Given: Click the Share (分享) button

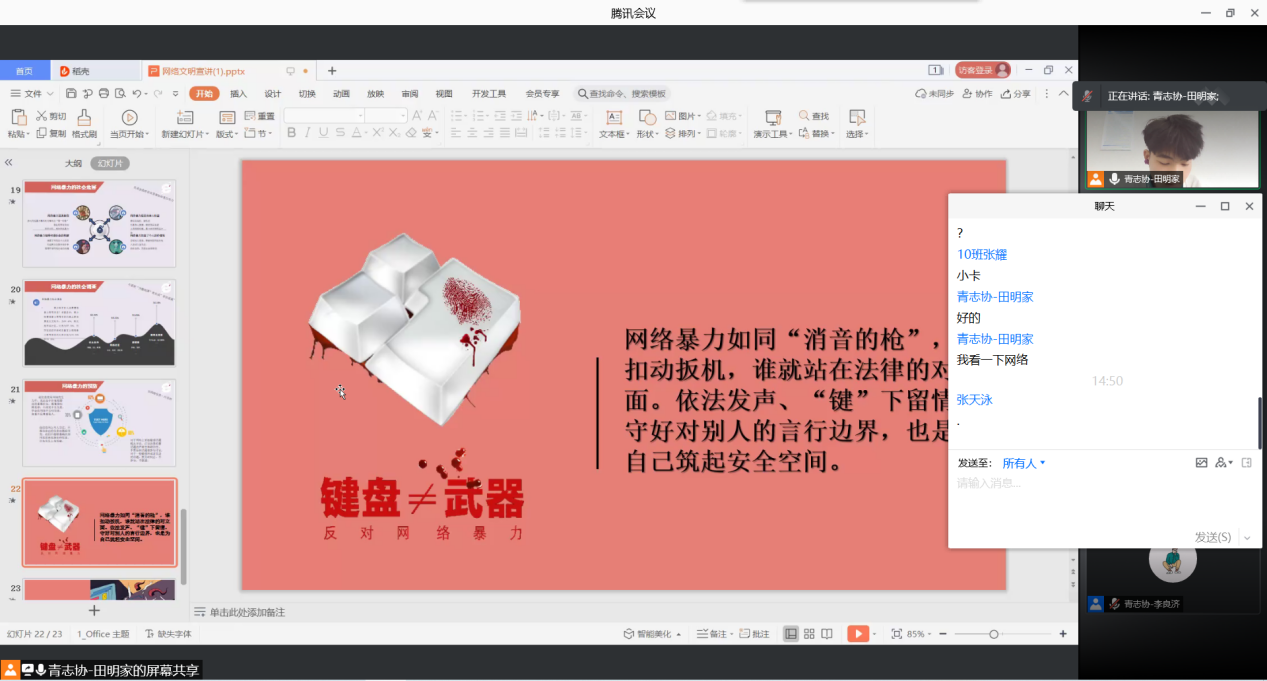Looking at the screenshot, I should pos(1015,94).
